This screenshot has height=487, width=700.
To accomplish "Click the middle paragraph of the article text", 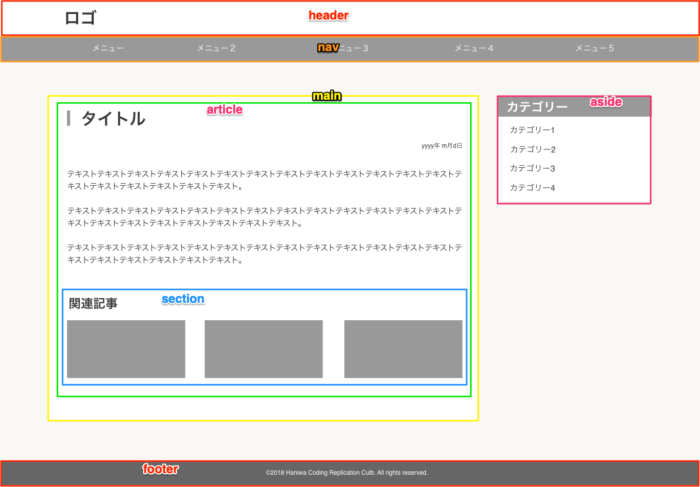I will click(x=264, y=216).
